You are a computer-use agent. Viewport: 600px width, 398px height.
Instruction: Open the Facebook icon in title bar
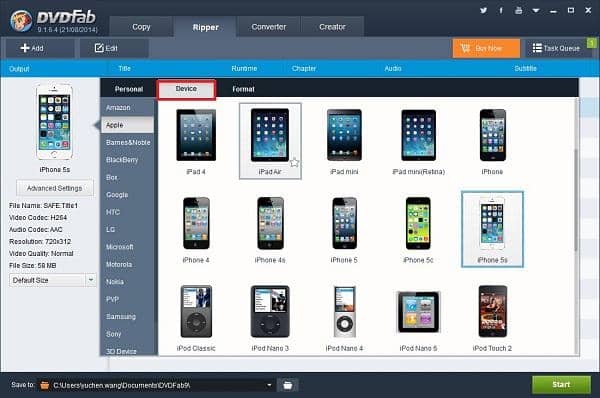[x=501, y=11]
